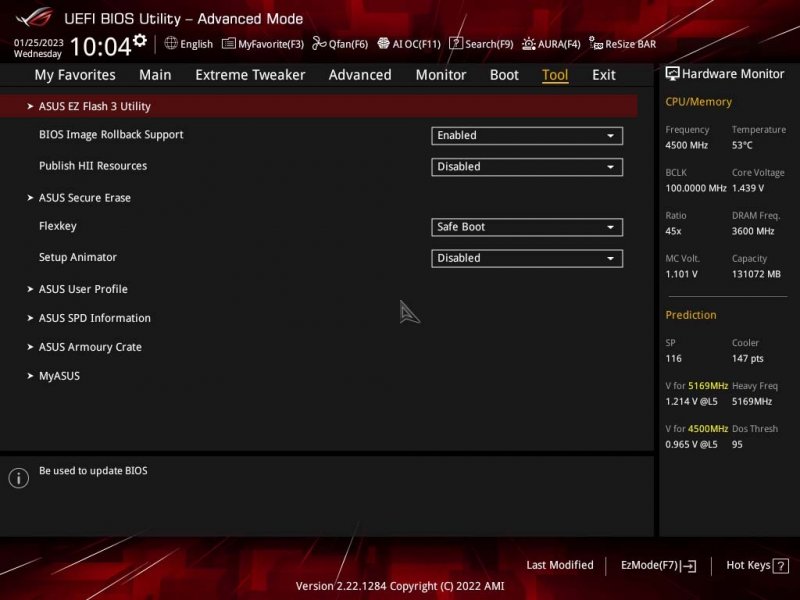Open the Exit tab
This screenshot has height=600, width=800.
tap(604, 75)
